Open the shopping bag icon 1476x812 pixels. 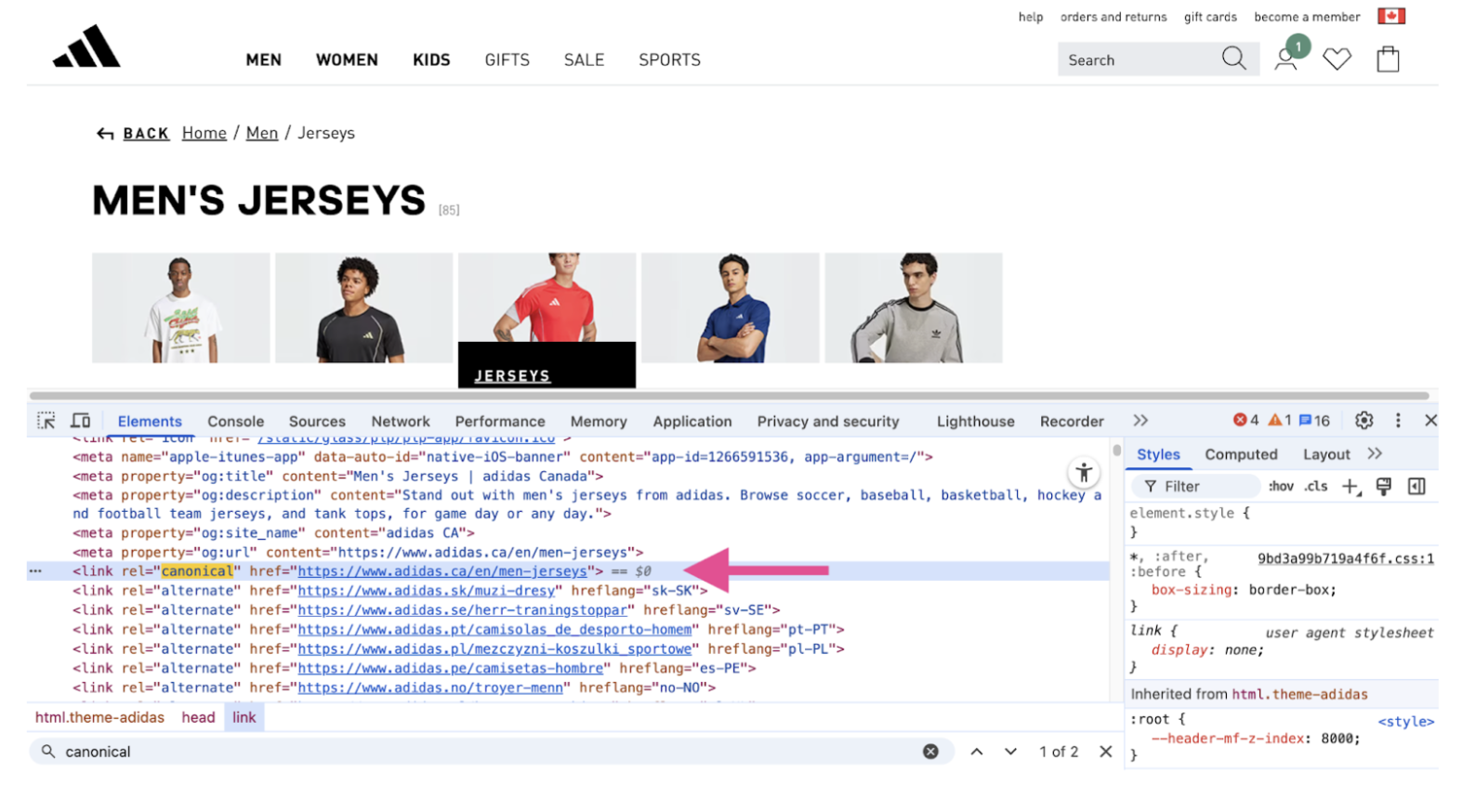pos(1388,59)
